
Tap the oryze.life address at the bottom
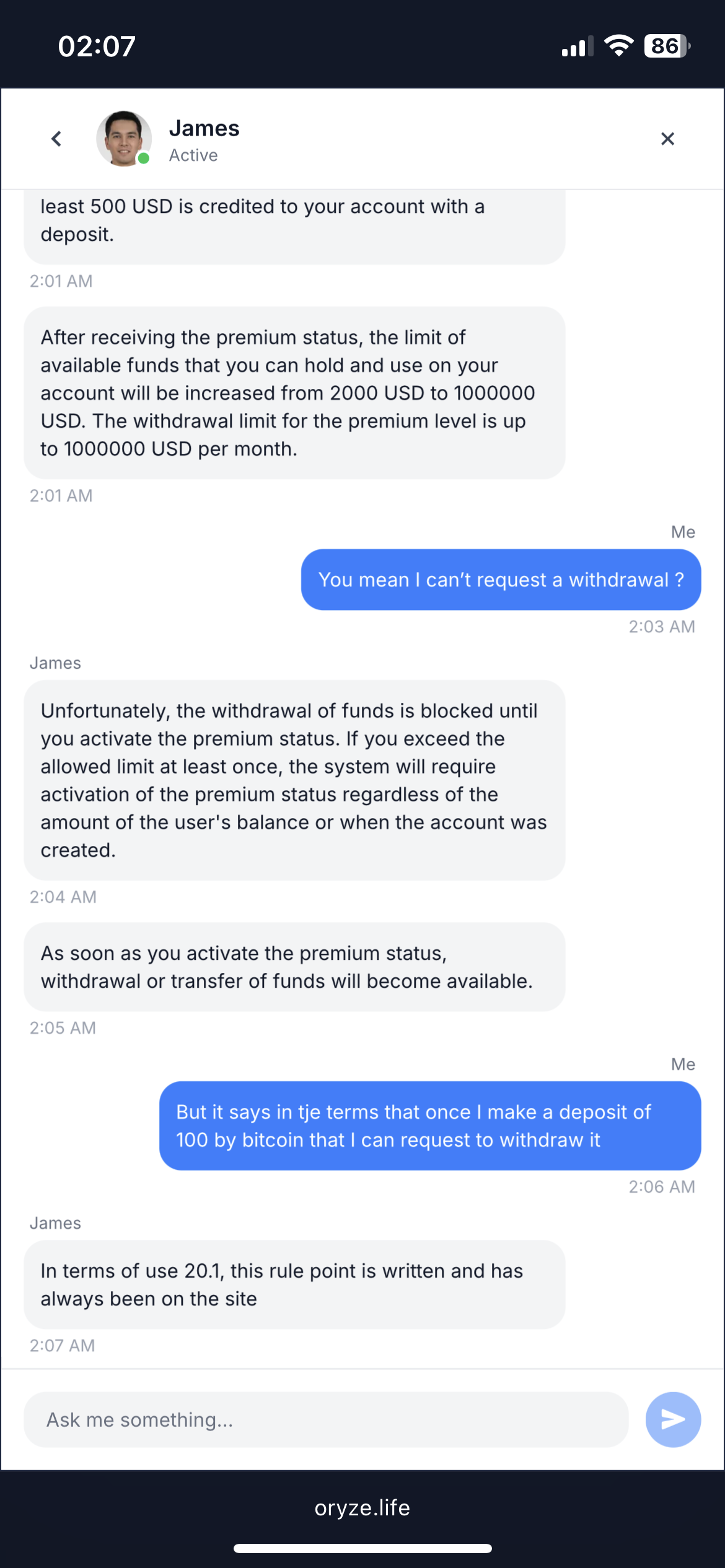point(362,1507)
